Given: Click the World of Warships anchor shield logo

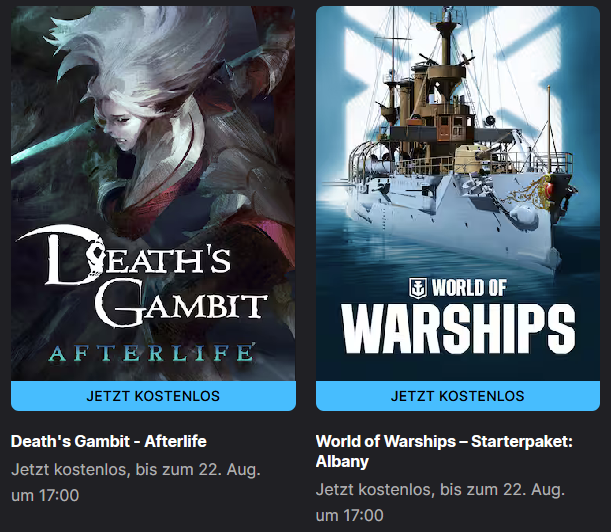Looking at the screenshot, I should point(418,288).
